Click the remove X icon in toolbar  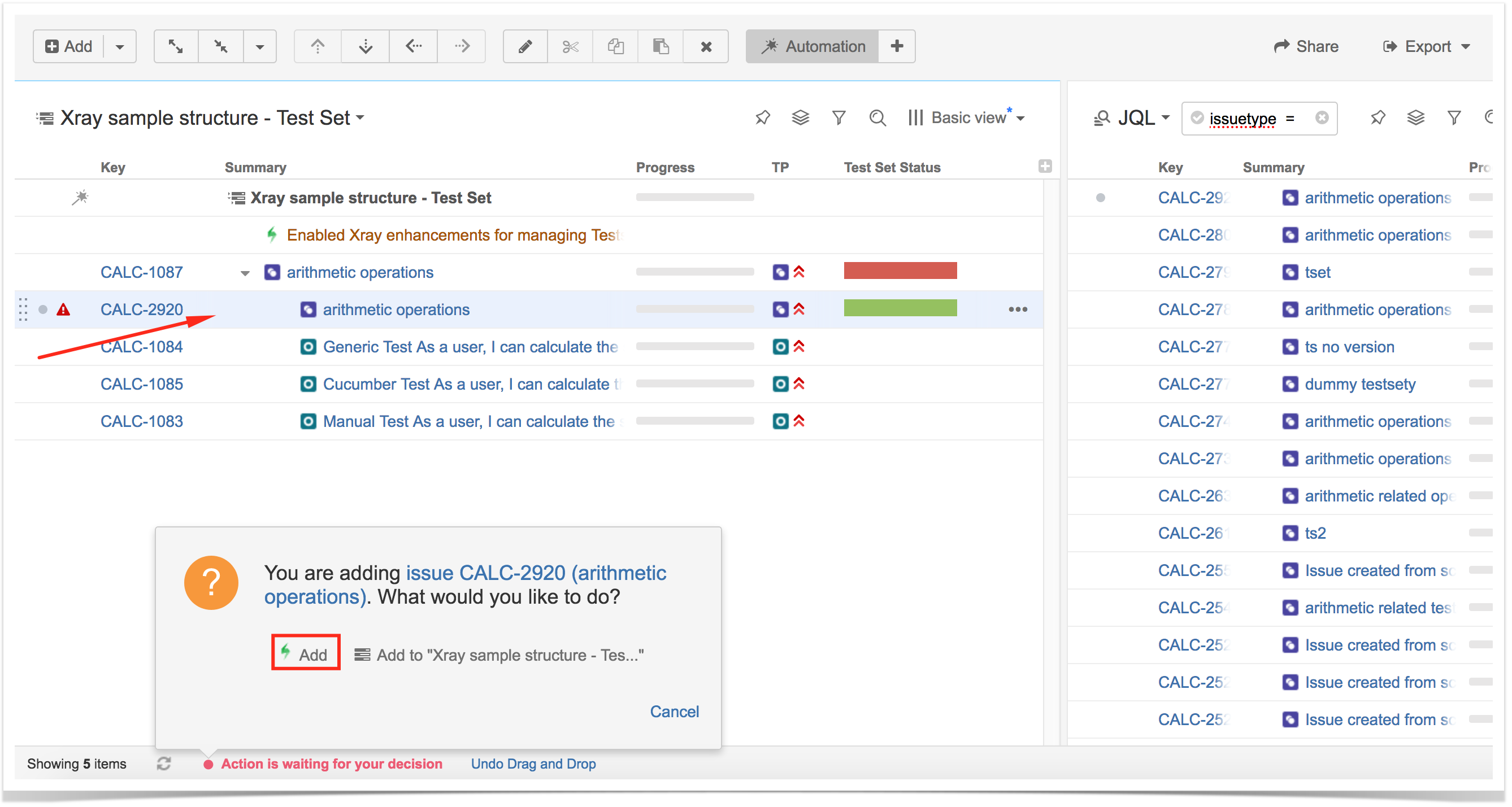click(x=706, y=46)
